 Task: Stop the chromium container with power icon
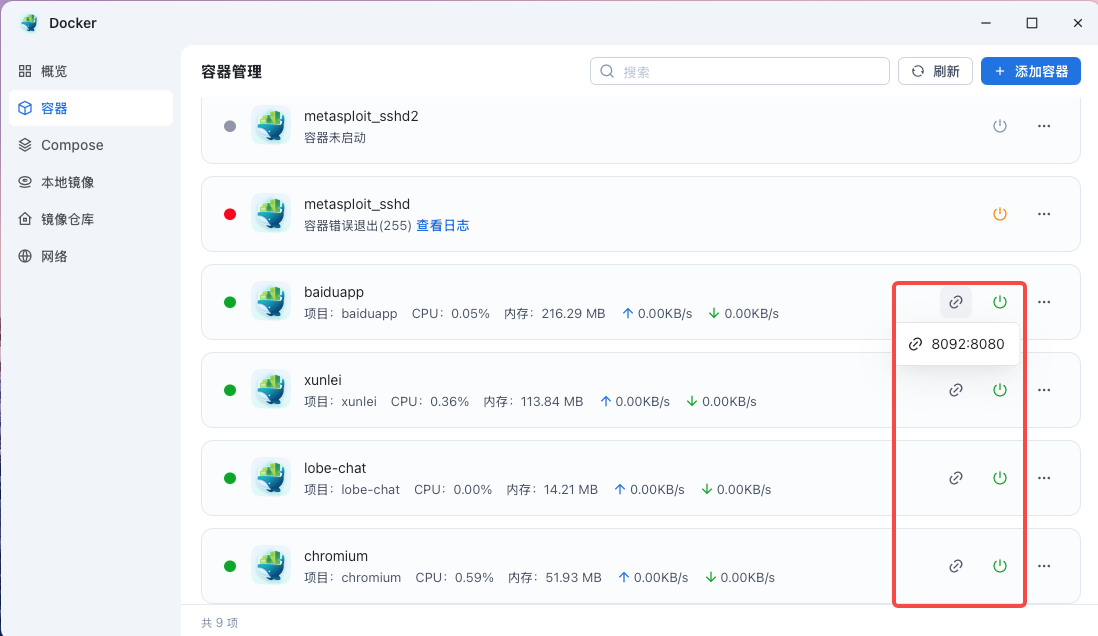pos(1000,566)
